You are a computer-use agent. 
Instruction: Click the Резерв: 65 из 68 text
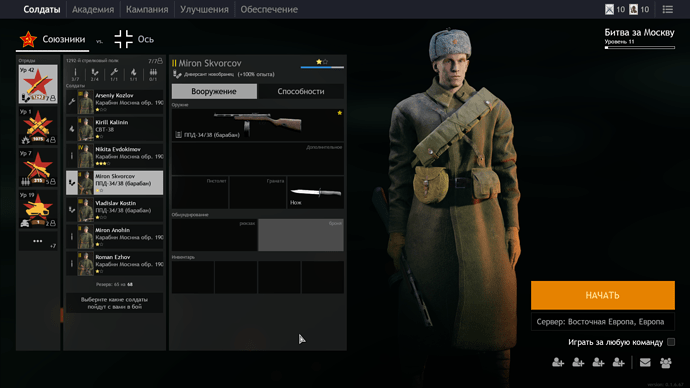coord(114,285)
